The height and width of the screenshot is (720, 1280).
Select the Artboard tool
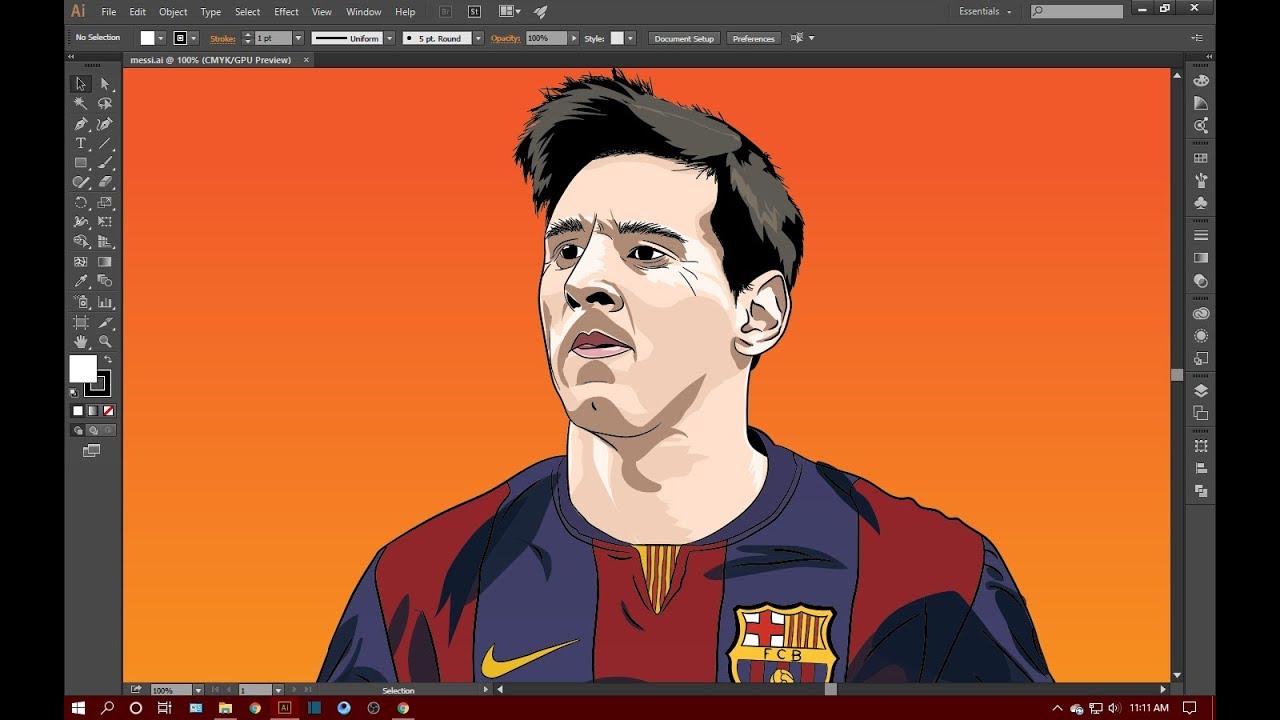[81, 322]
